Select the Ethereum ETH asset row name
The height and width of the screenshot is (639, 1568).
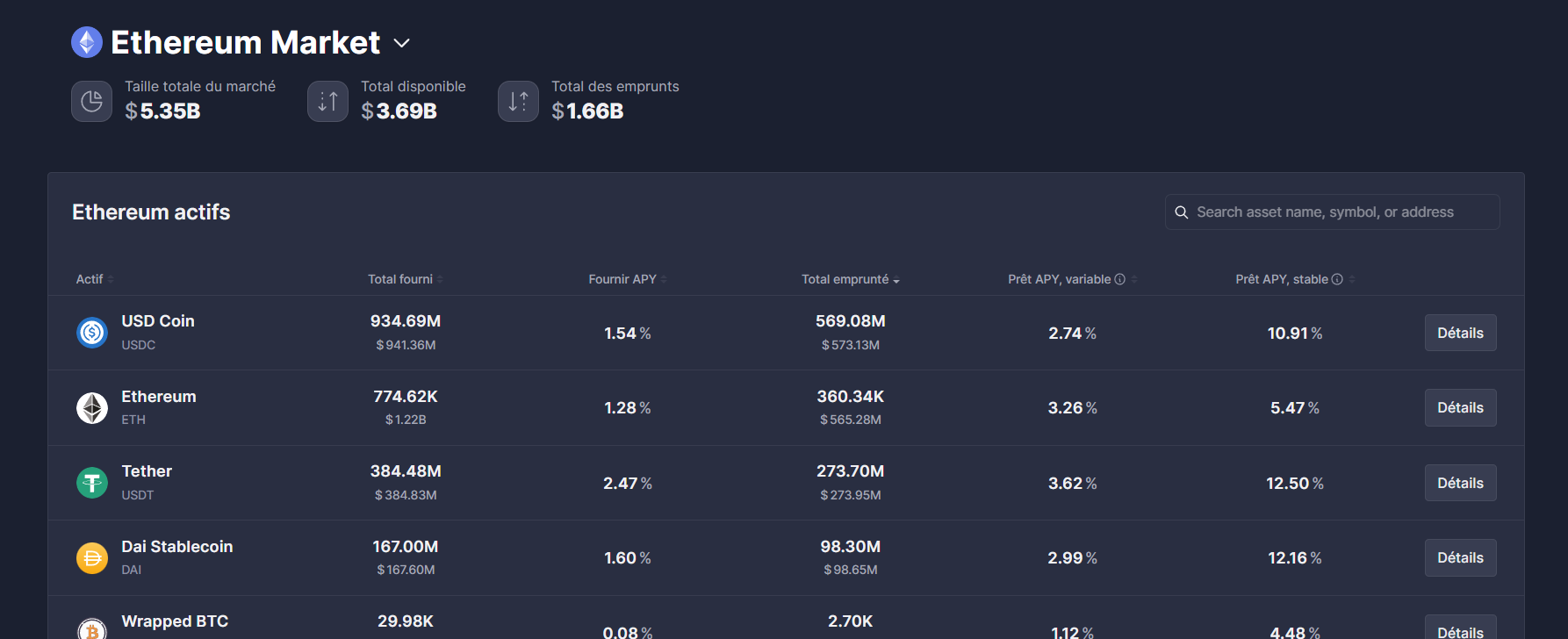point(159,397)
